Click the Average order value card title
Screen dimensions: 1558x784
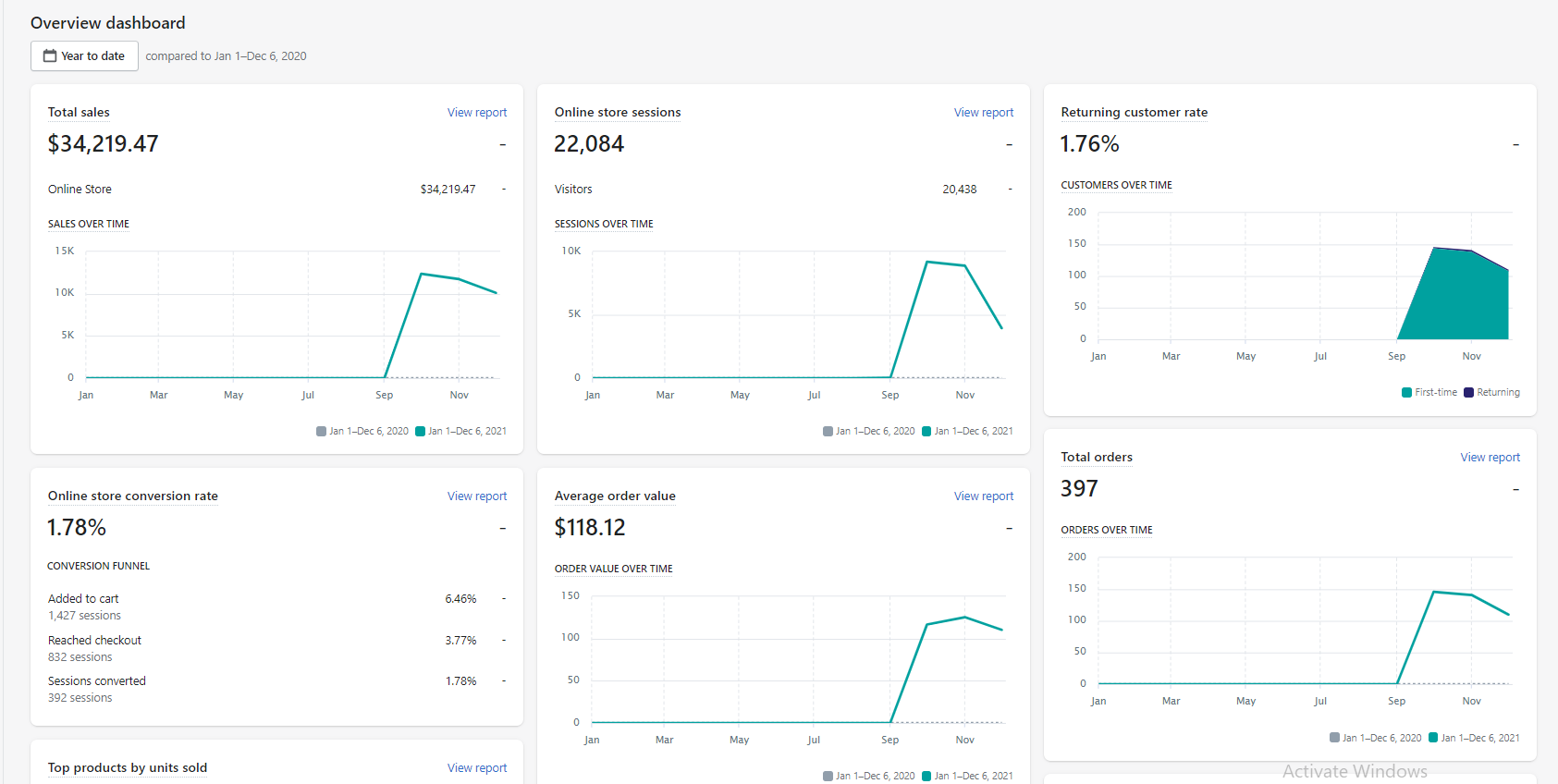point(615,496)
